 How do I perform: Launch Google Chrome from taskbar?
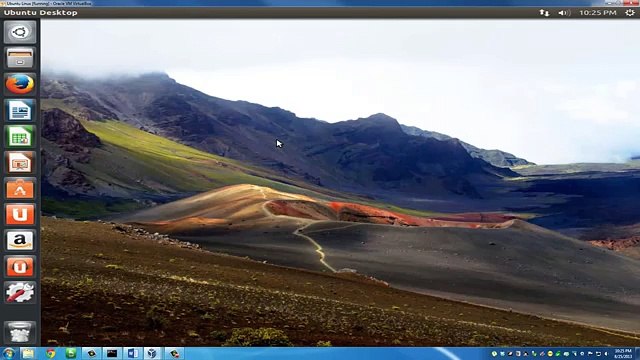pyautogui.click(x=51, y=353)
